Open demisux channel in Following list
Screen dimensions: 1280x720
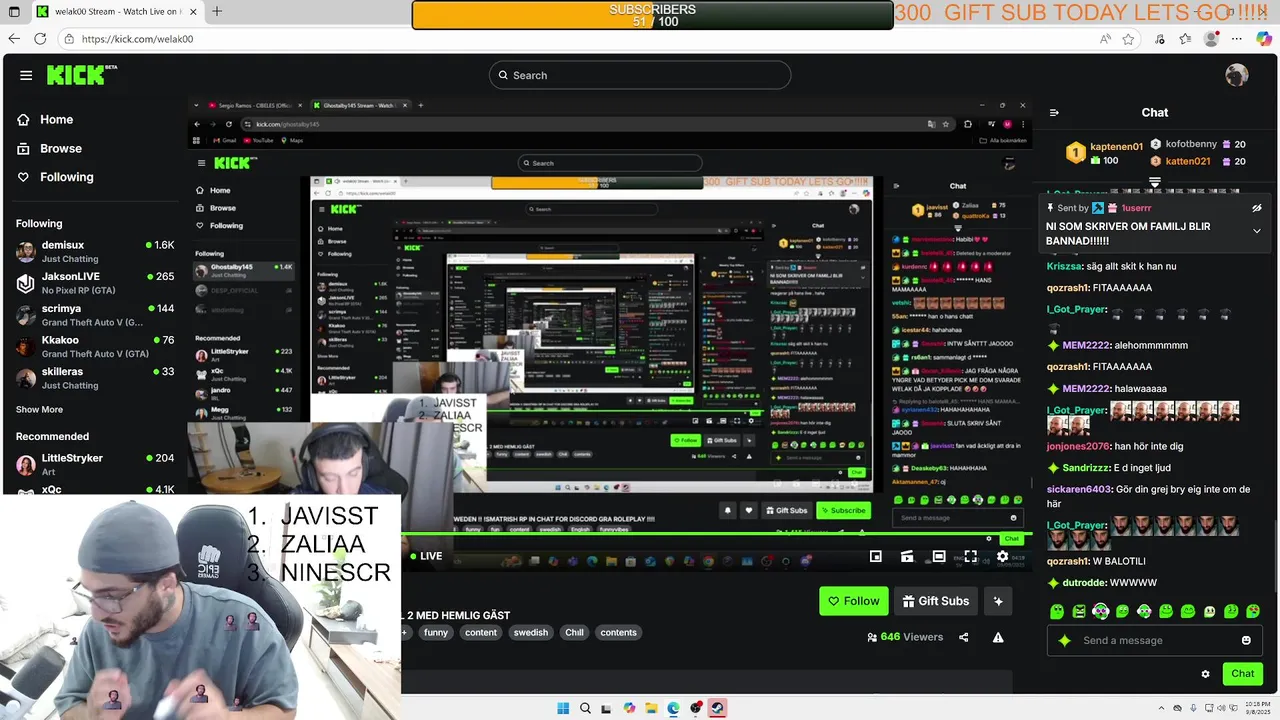(x=96, y=251)
